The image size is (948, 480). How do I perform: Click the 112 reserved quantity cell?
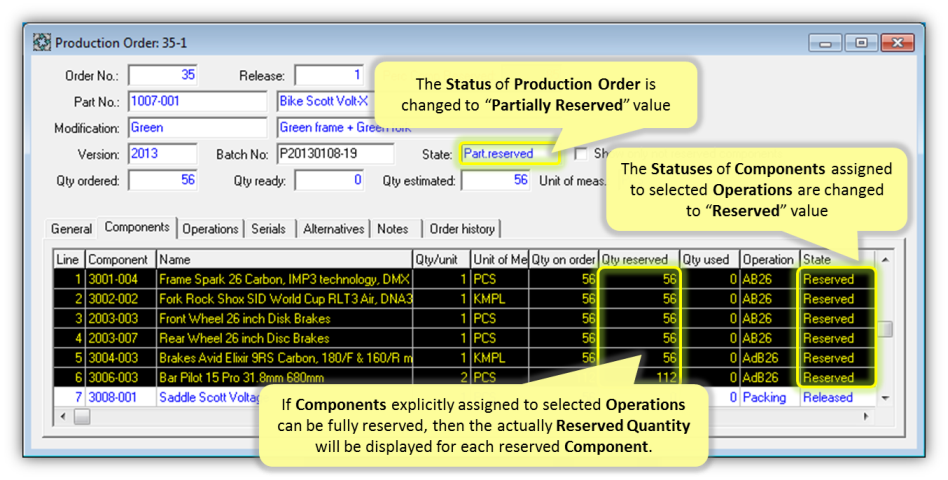tap(639, 377)
